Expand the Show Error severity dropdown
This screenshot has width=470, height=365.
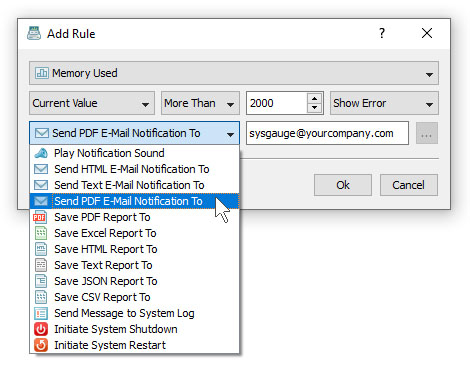pyautogui.click(x=384, y=103)
